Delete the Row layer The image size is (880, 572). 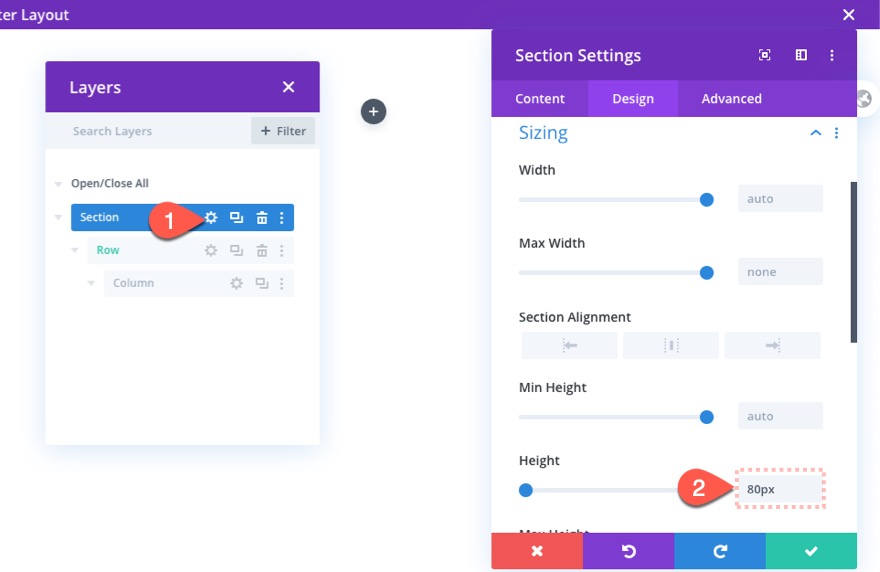(262, 250)
